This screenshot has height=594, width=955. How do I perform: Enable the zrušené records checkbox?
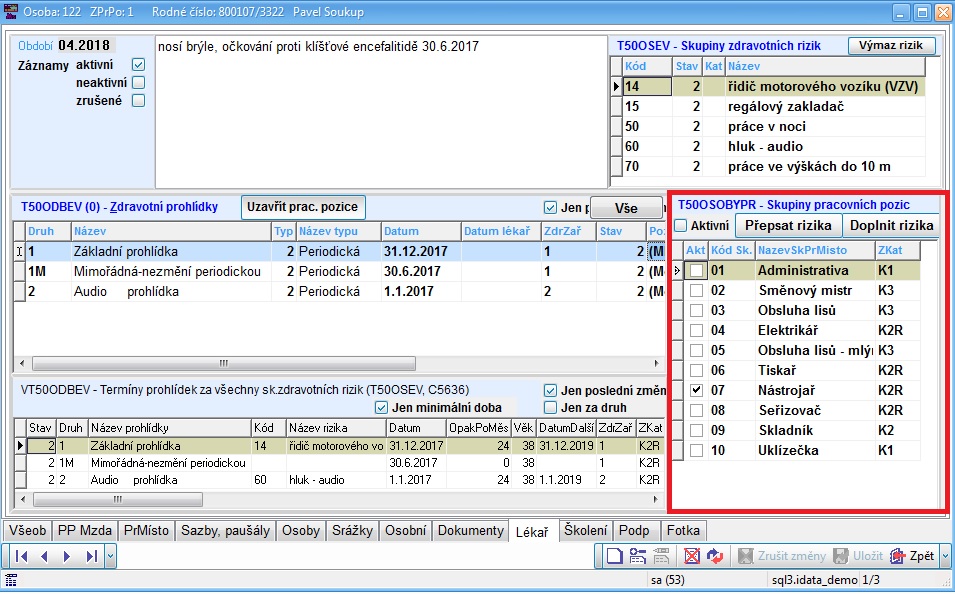tap(139, 100)
